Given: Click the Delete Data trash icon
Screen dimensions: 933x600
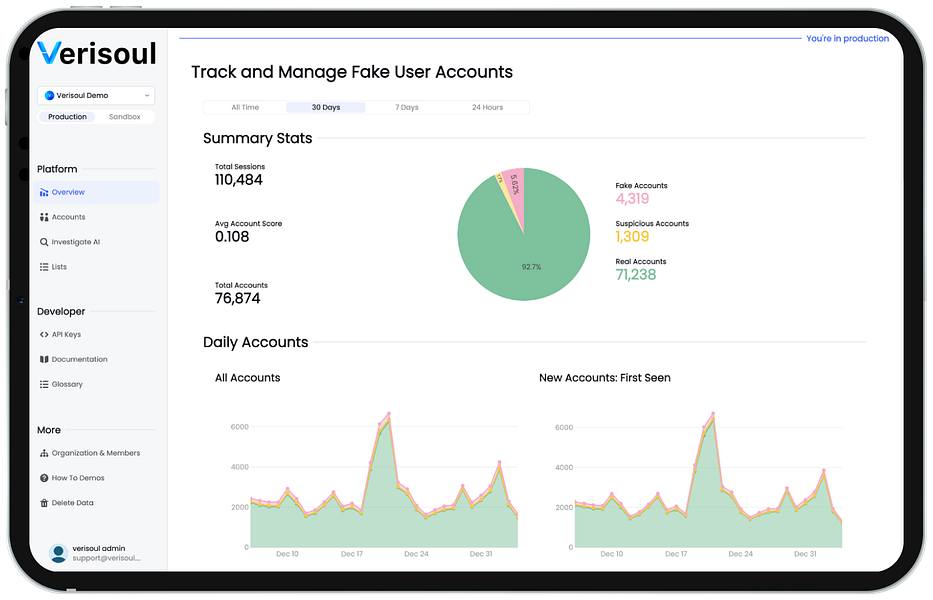Looking at the screenshot, I should 44,504.
